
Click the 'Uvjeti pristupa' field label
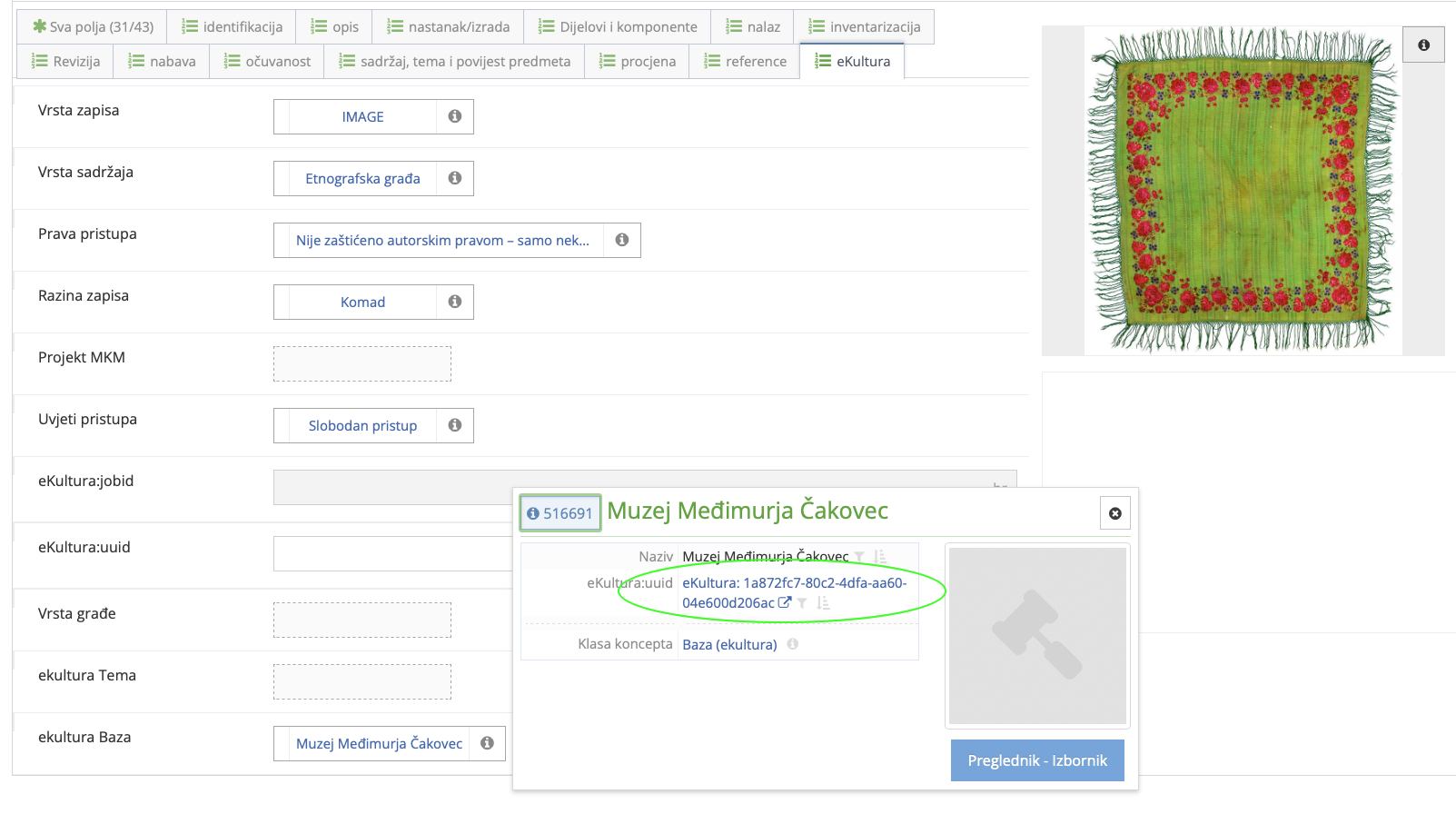[x=87, y=419]
